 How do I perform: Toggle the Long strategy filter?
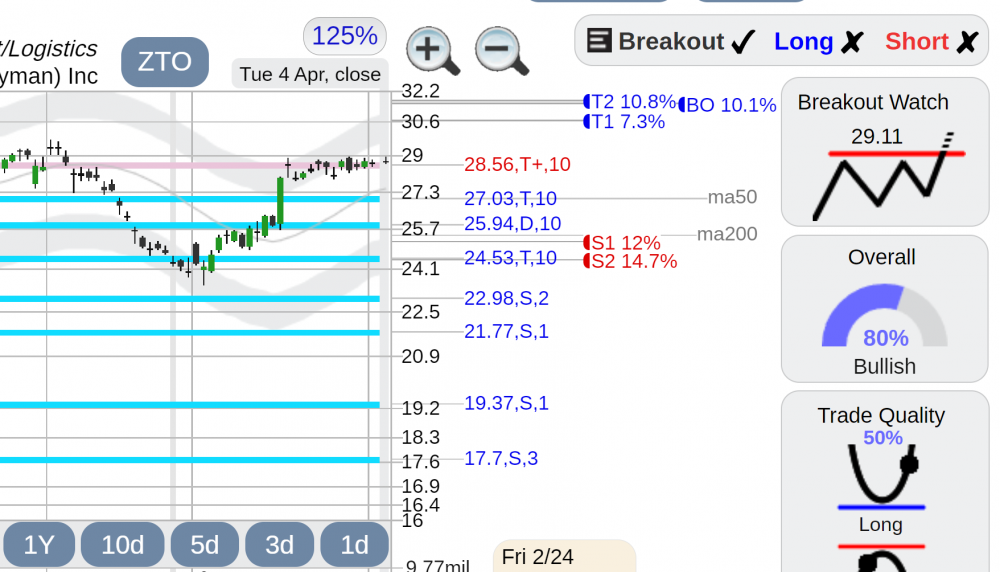(818, 41)
